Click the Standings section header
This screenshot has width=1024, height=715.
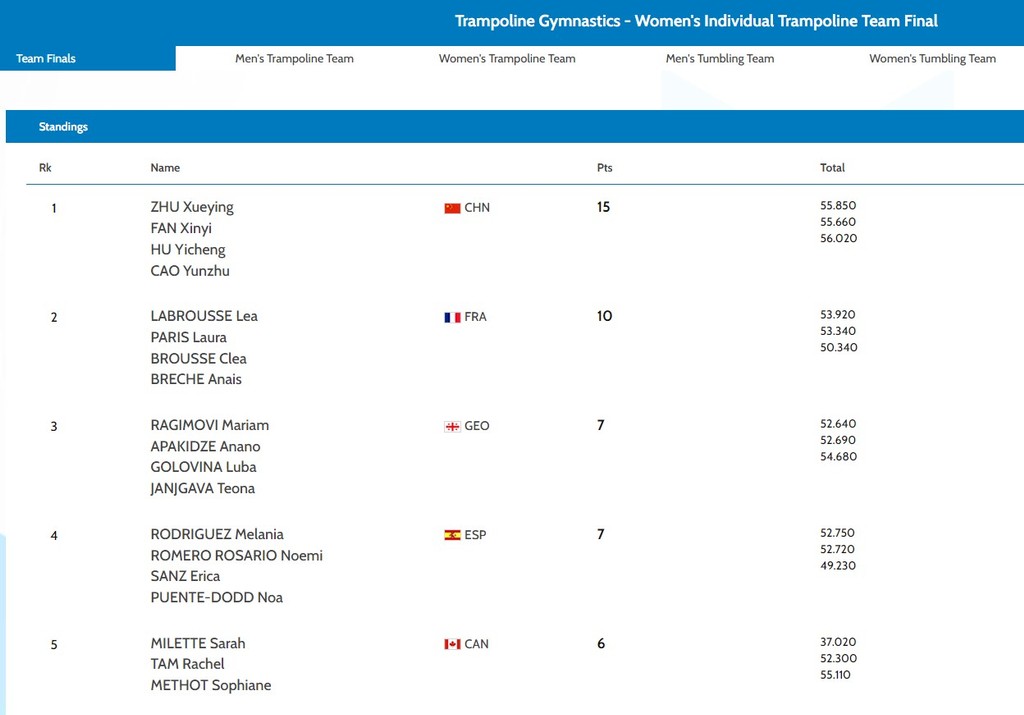point(515,126)
